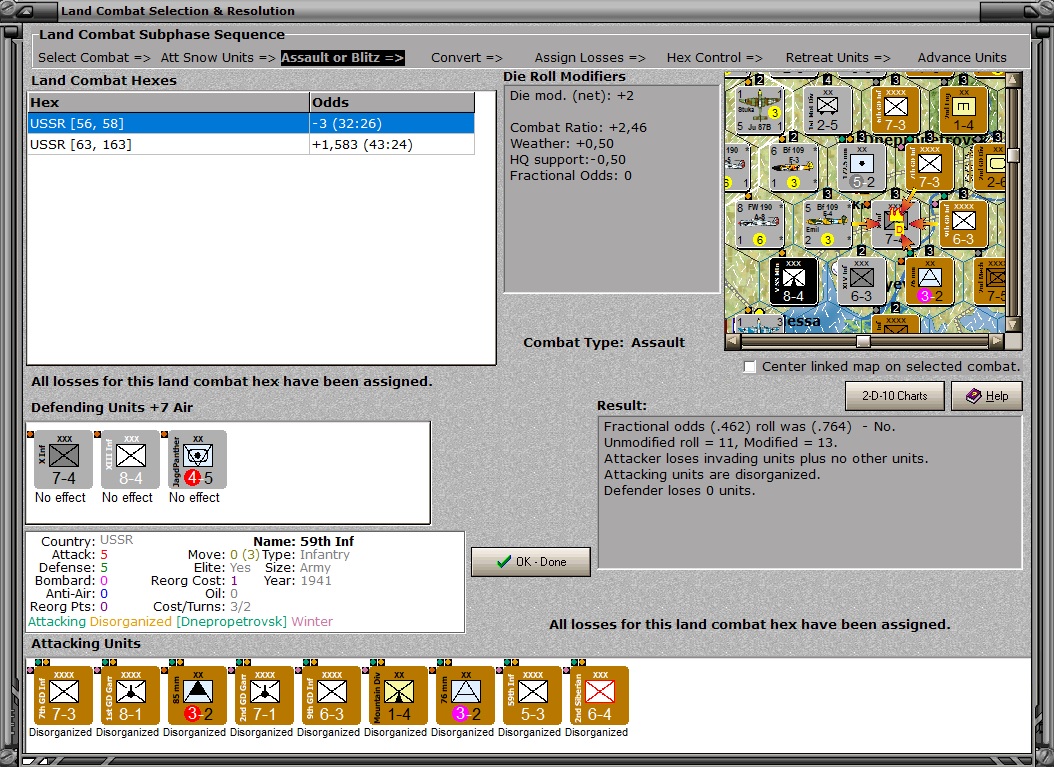
Task: Select the Mountain Div 1-4 attacking unit
Action: click(399, 695)
